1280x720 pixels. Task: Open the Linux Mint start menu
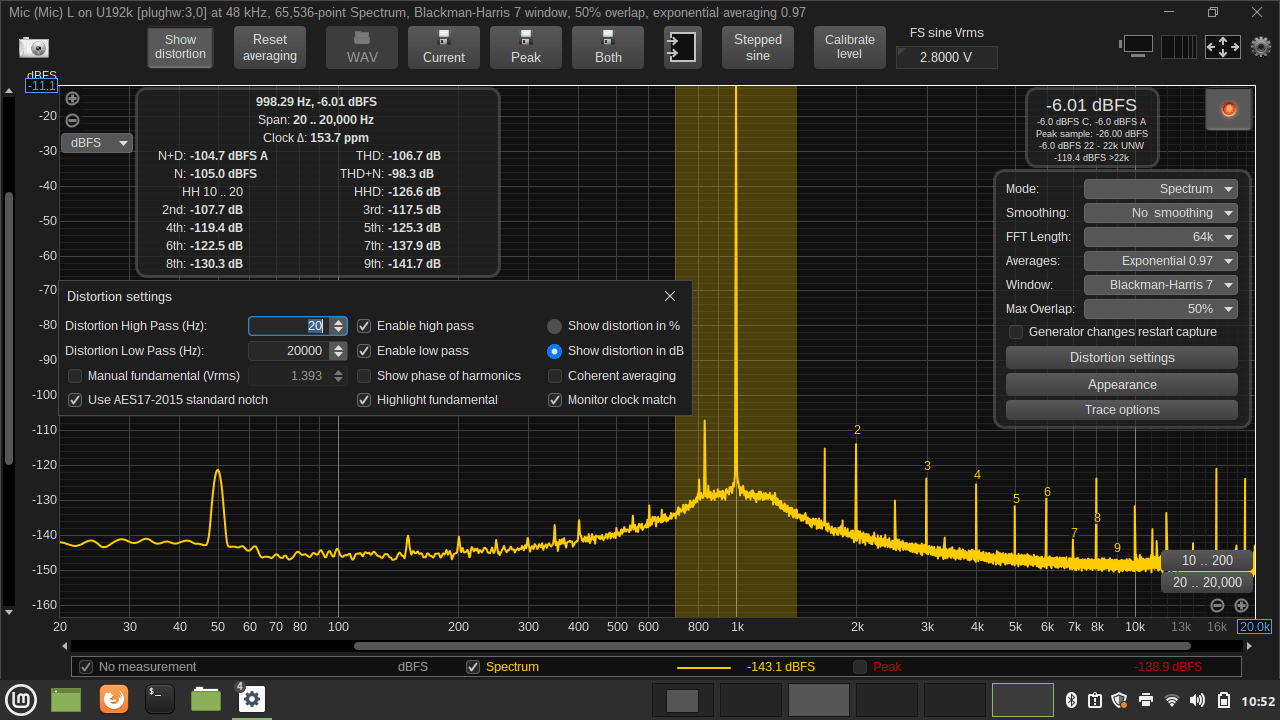tap(19, 699)
